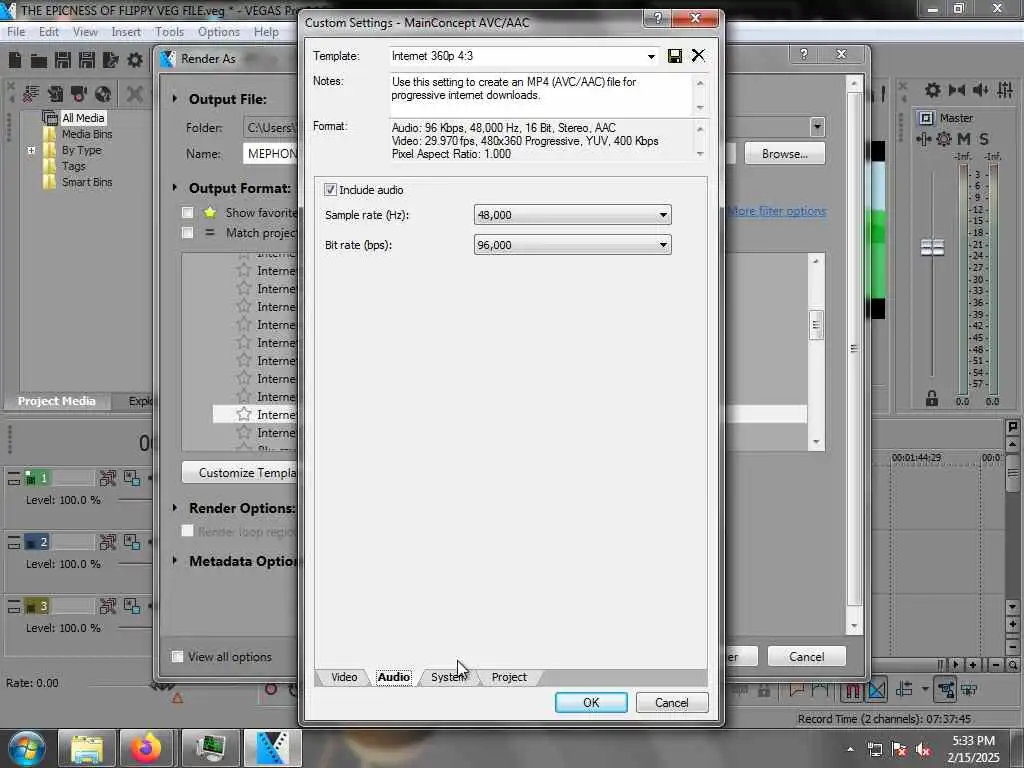Open Windows Start button

tap(26, 748)
